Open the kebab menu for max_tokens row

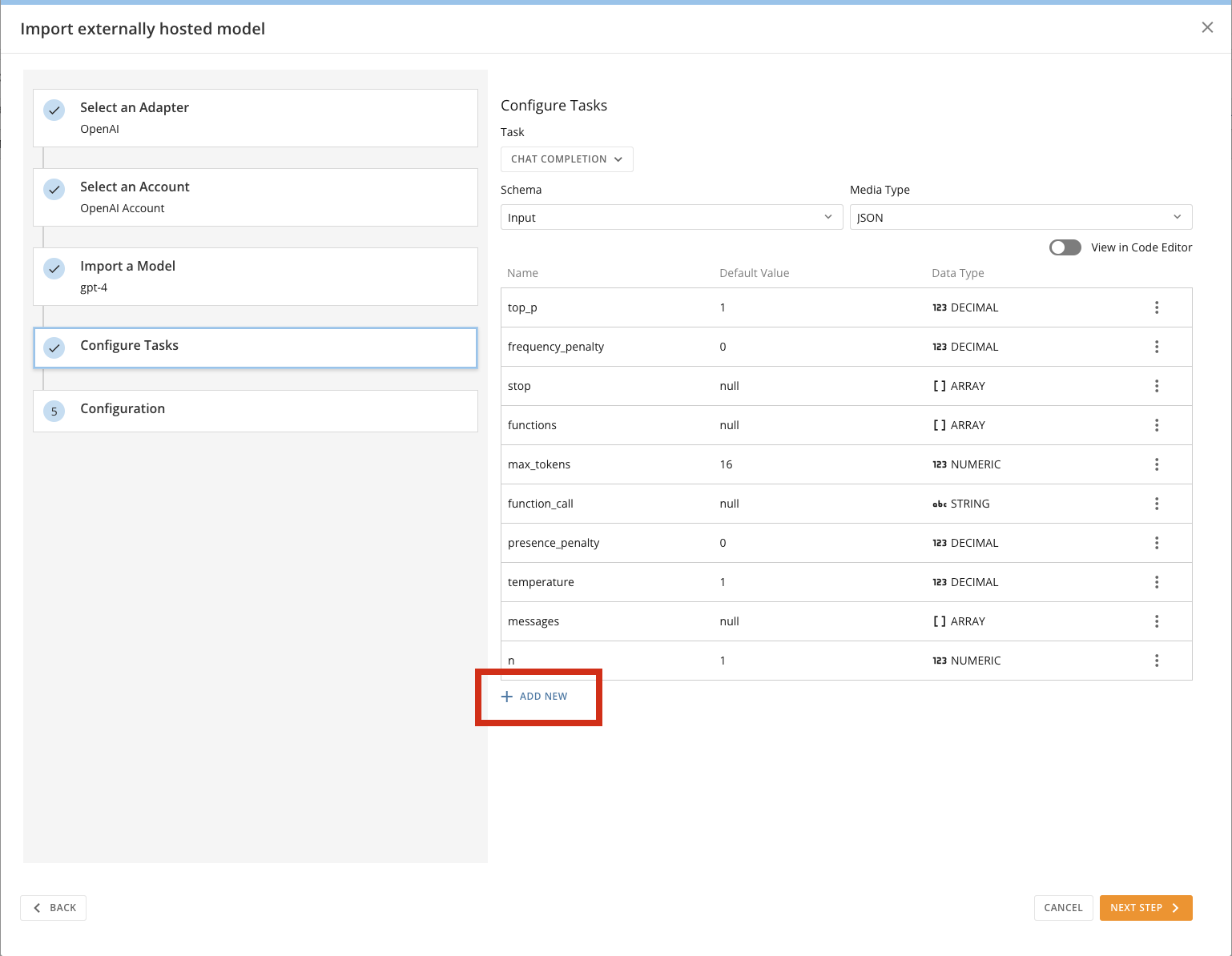[x=1156, y=464]
